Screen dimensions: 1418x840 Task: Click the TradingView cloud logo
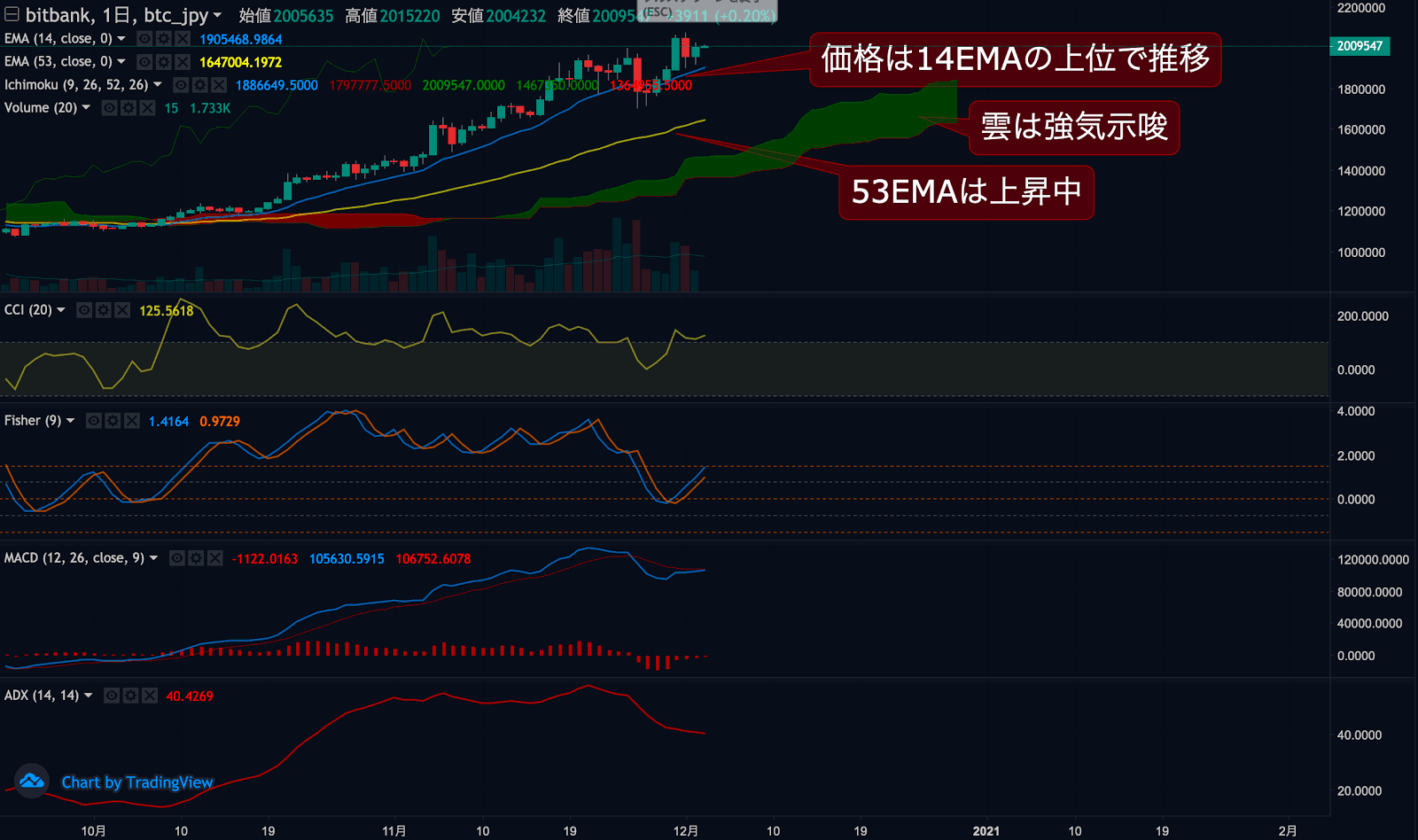click(x=32, y=781)
